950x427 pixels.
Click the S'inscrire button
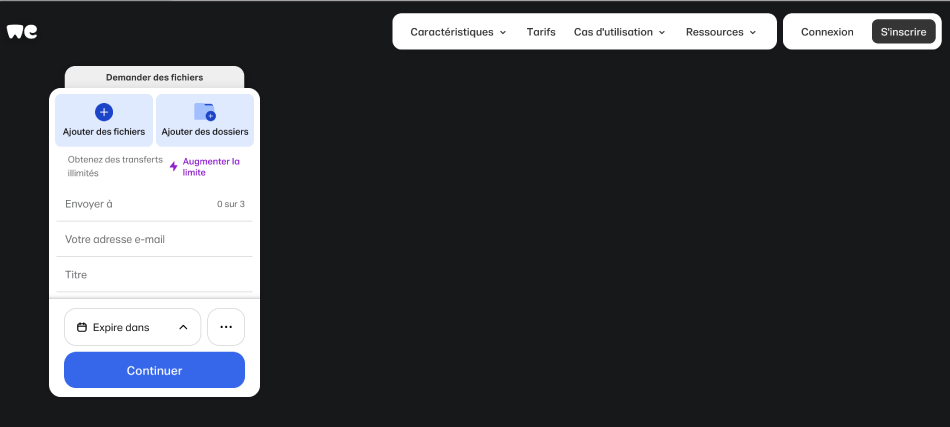click(x=903, y=32)
